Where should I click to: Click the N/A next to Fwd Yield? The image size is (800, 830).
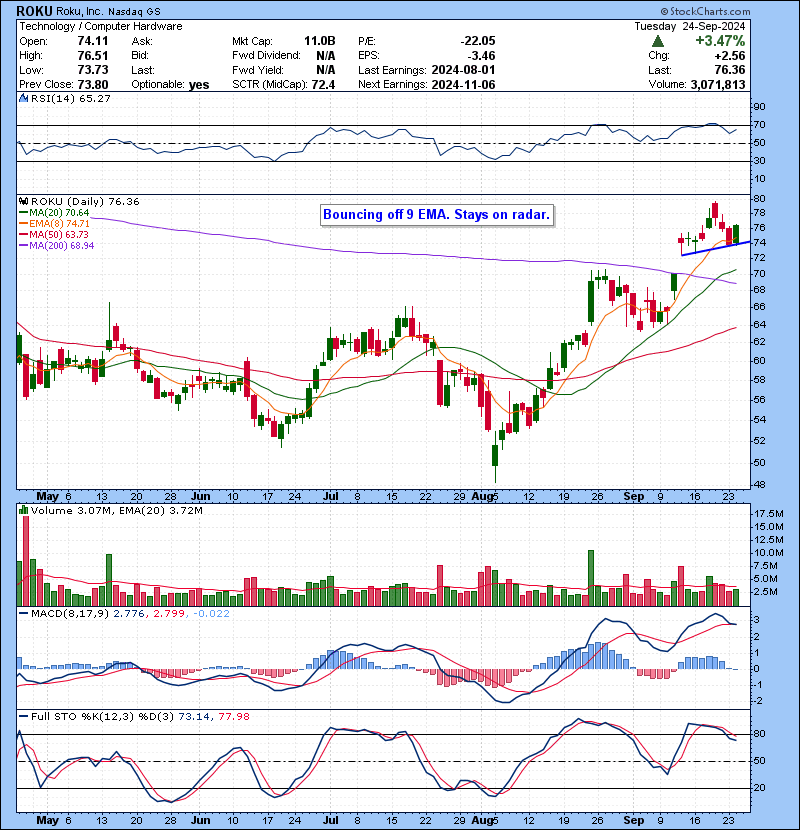[x=326, y=70]
